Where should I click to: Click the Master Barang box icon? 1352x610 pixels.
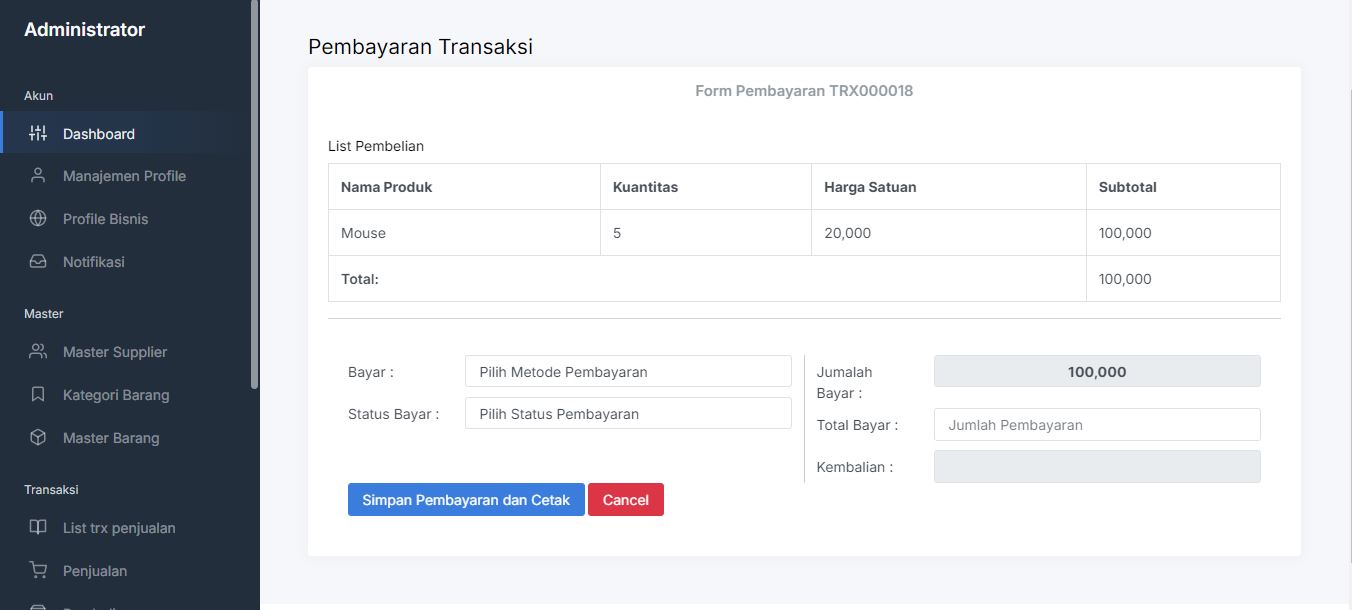(38, 438)
